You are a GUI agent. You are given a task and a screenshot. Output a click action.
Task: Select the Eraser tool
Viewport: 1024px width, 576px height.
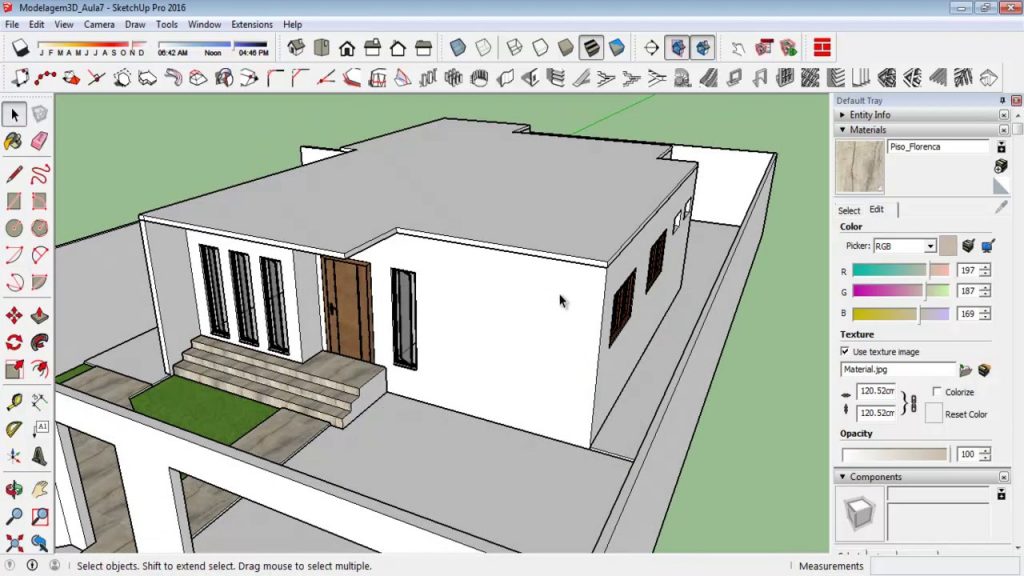click(40, 141)
